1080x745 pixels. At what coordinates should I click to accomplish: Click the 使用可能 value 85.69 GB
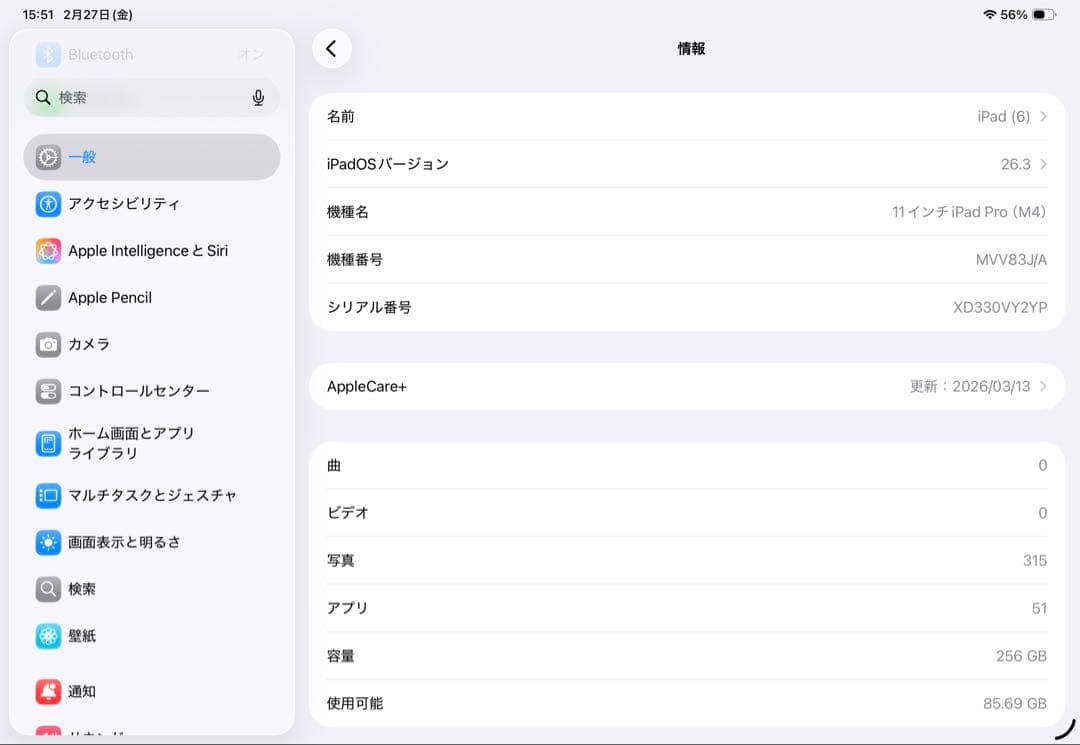point(1015,704)
